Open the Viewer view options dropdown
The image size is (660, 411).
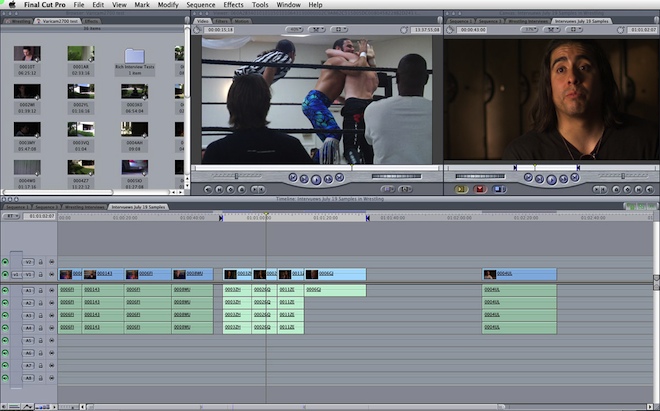point(339,30)
